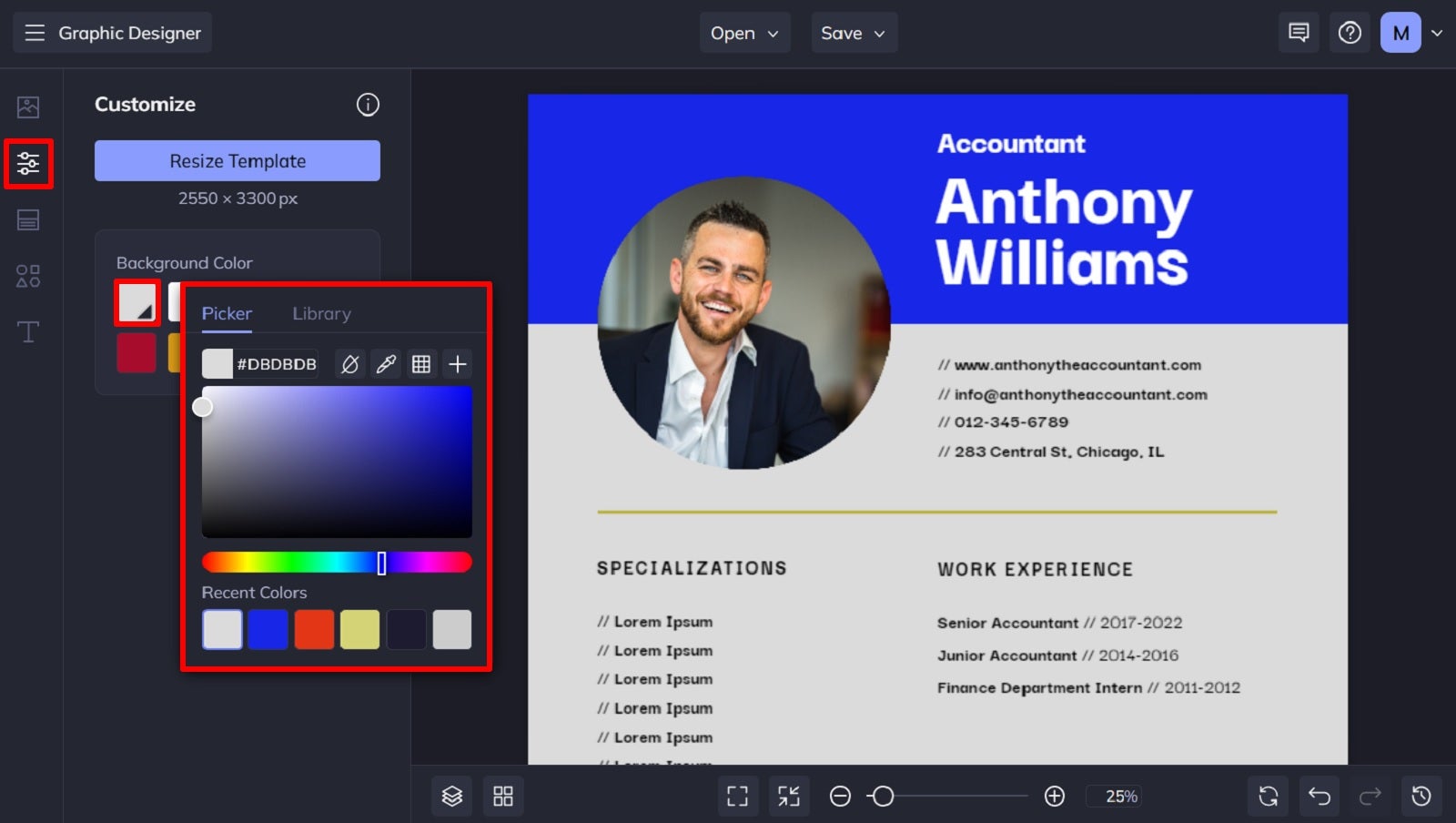Screen dimensions: 1456x823
Task: Open the Text panel in the sidebar
Action: tap(28, 331)
